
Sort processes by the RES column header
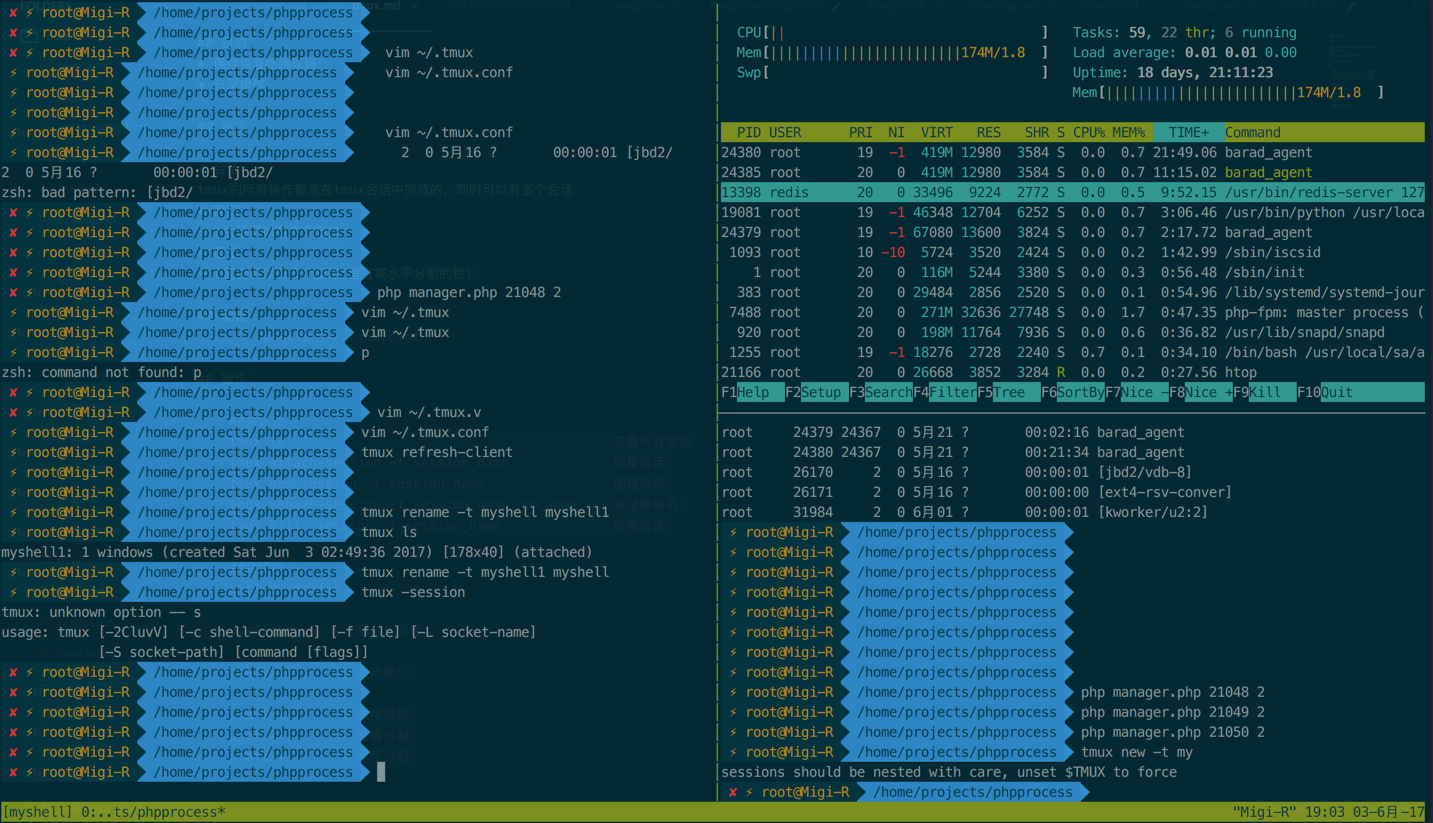[989, 132]
